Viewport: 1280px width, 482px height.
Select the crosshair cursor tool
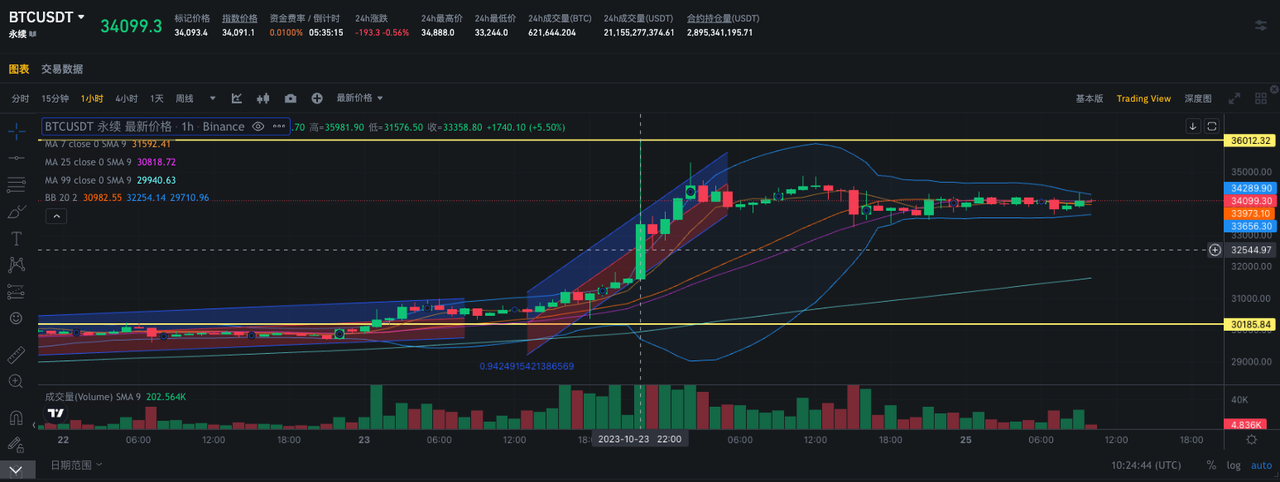point(16,130)
